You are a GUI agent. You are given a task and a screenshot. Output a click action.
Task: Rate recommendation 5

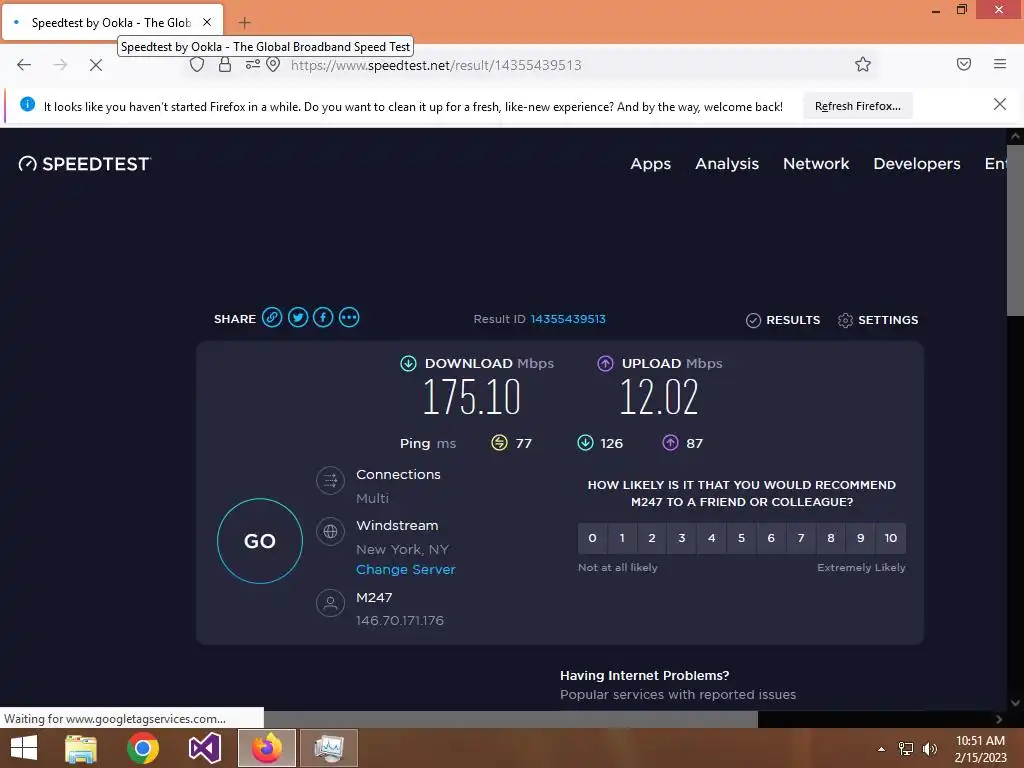(x=741, y=538)
